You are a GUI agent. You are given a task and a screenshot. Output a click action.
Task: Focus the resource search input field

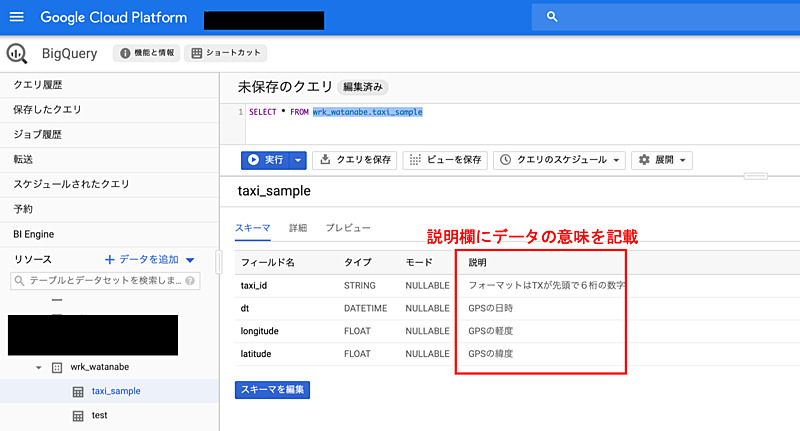(x=105, y=281)
